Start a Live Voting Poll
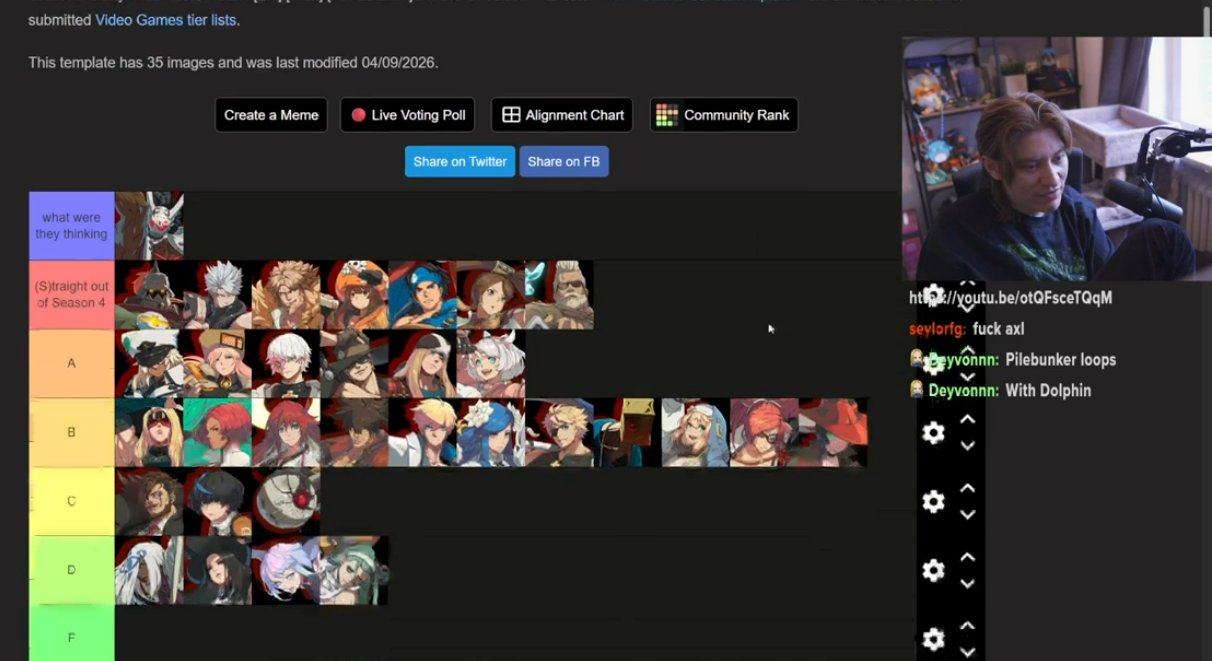This screenshot has height=661, width=1212. [407, 115]
